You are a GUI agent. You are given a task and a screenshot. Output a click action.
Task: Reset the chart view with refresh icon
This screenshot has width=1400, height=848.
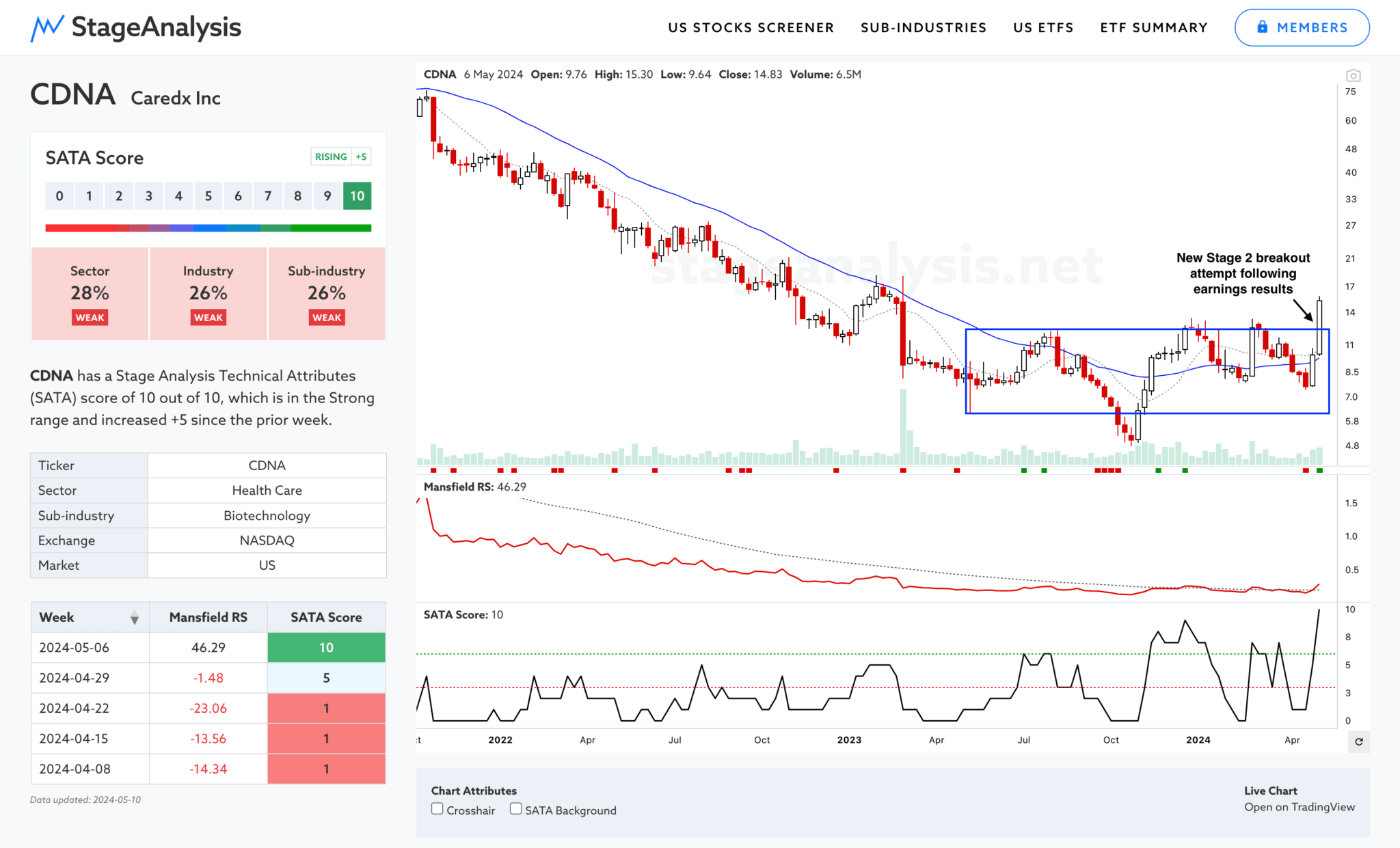tap(1358, 741)
